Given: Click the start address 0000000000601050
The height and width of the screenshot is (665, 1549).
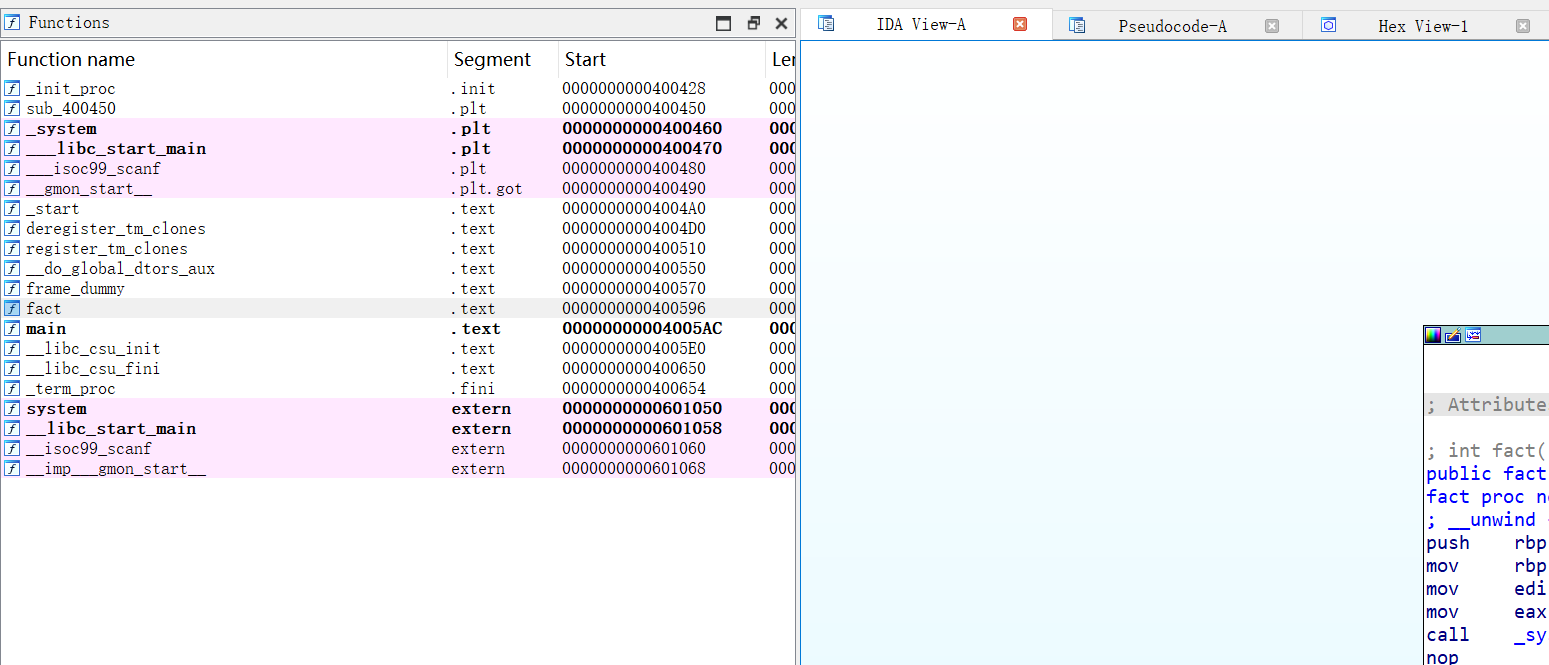Looking at the screenshot, I should [642, 409].
